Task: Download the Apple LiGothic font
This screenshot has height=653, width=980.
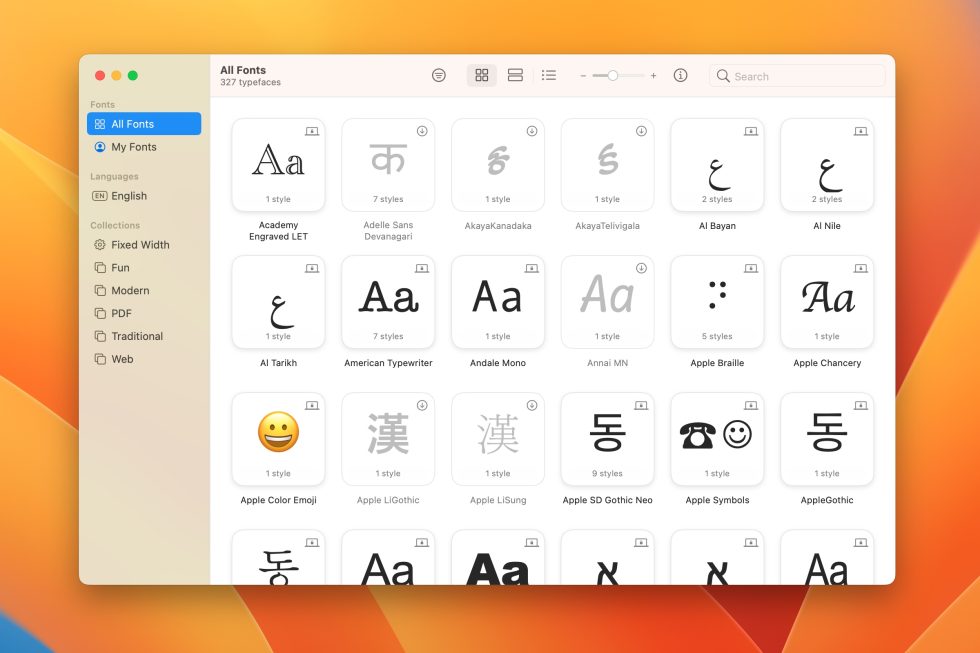Action: [x=422, y=405]
